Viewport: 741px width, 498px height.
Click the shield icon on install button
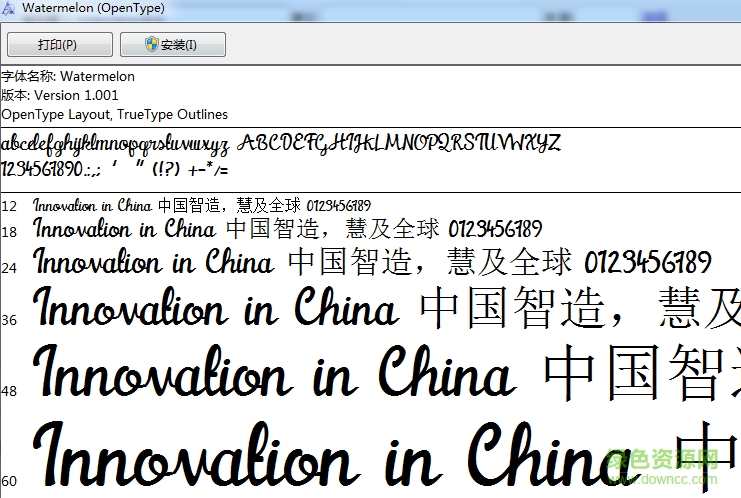[151, 44]
